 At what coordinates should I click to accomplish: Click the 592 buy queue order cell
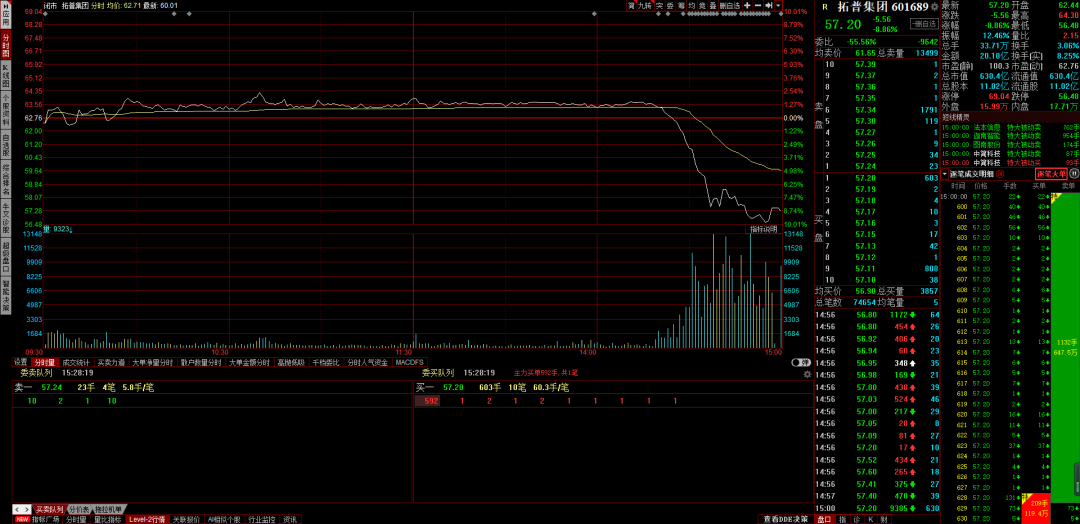(427, 401)
